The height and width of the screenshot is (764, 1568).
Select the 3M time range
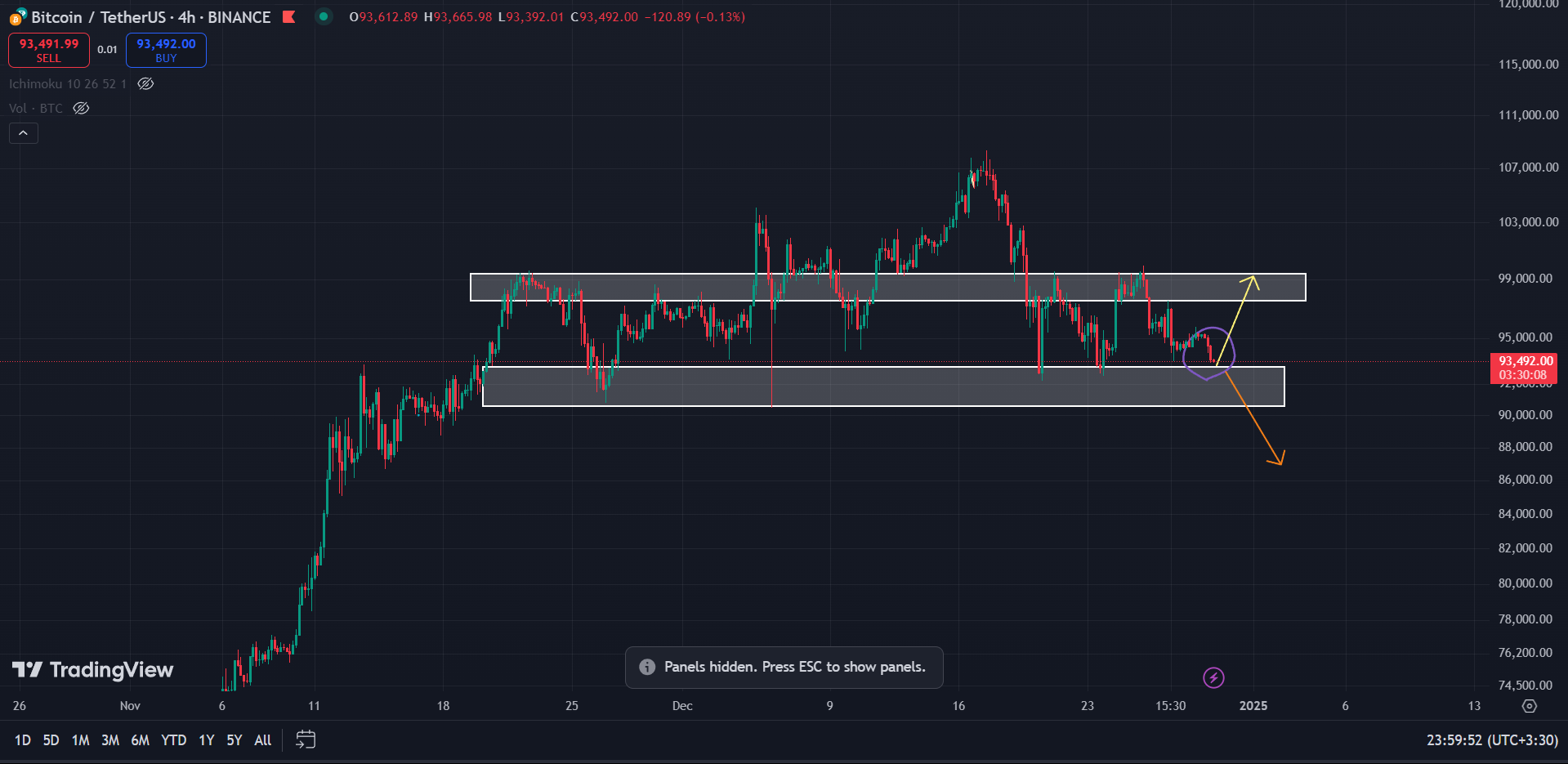pyautogui.click(x=110, y=740)
